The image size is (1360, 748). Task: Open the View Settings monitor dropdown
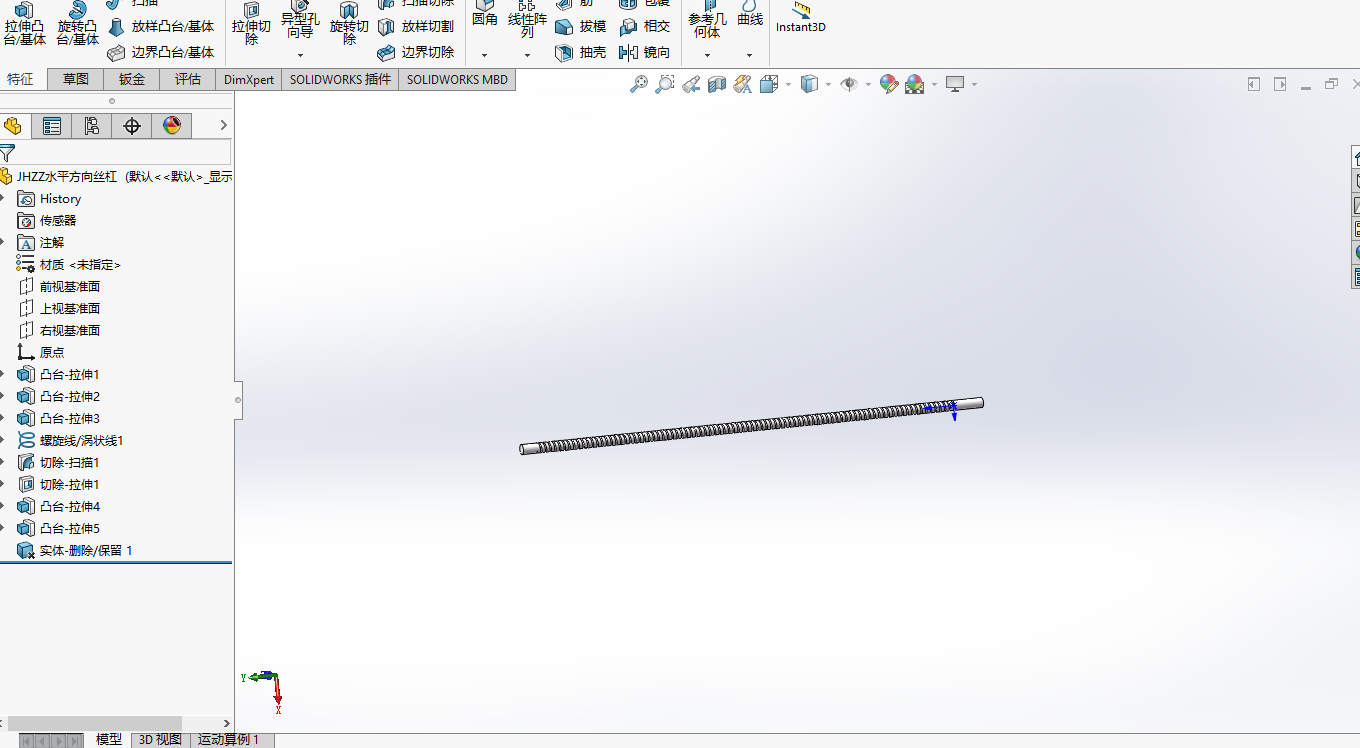tap(974, 84)
